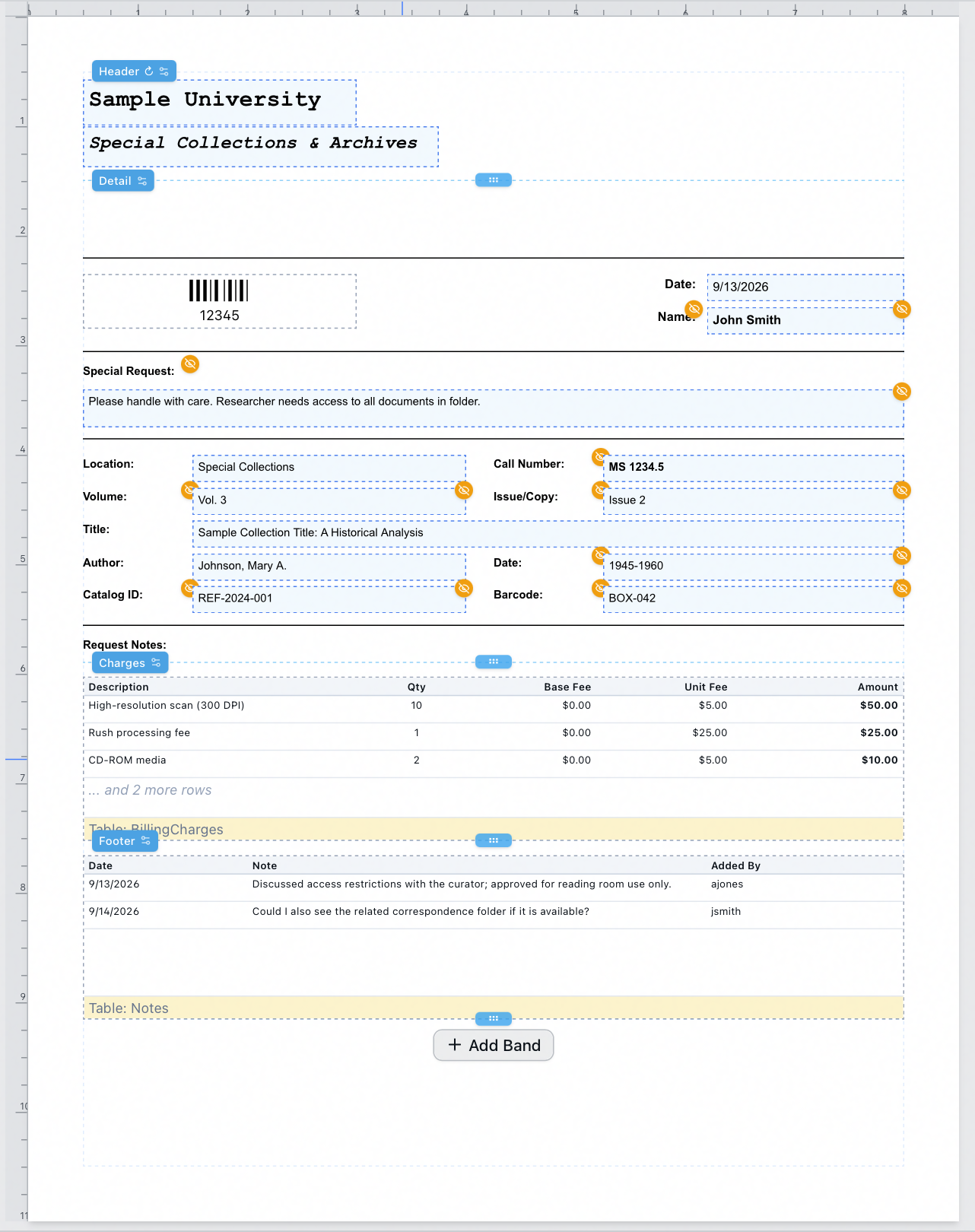Click the Author: label
Viewport: 975px width, 1232px height.
[103, 563]
